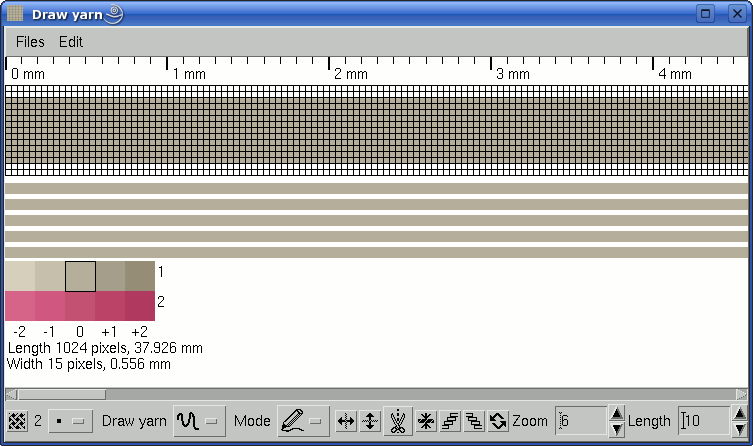Click the '1 mm' ruler label
753x446 pixels.
click(x=189, y=74)
